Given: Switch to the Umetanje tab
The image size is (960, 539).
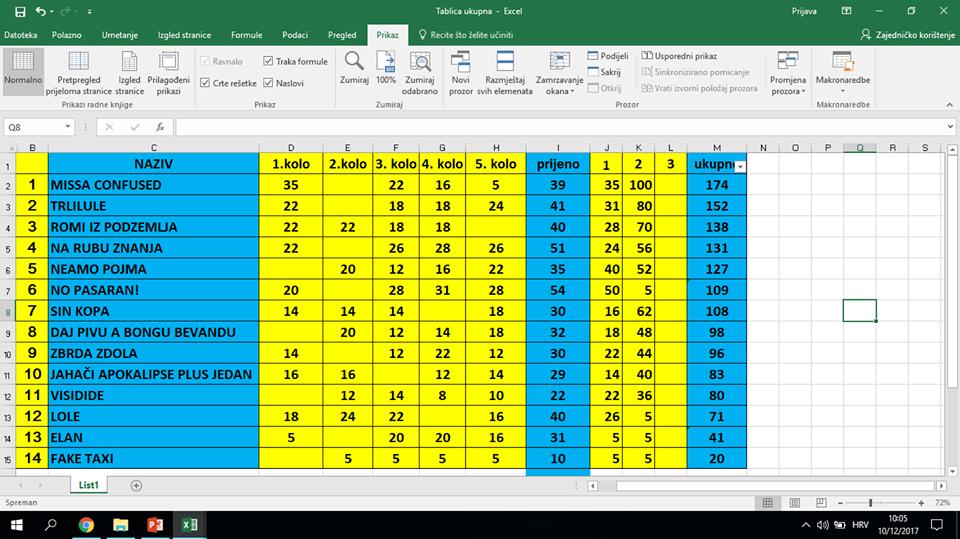Looking at the screenshot, I should coord(120,35).
